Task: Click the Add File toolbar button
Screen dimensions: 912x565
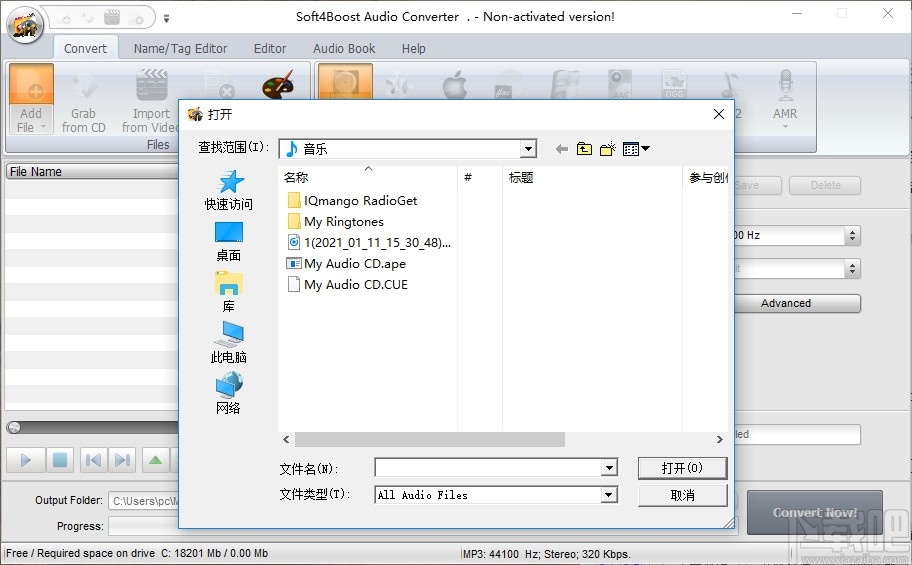Action: coord(31,100)
